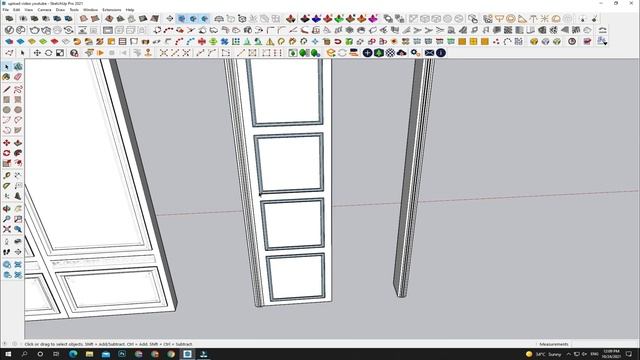The image size is (640, 360).
Task: Click the dark circle plus icon
Action: click(x=367, y=53)
